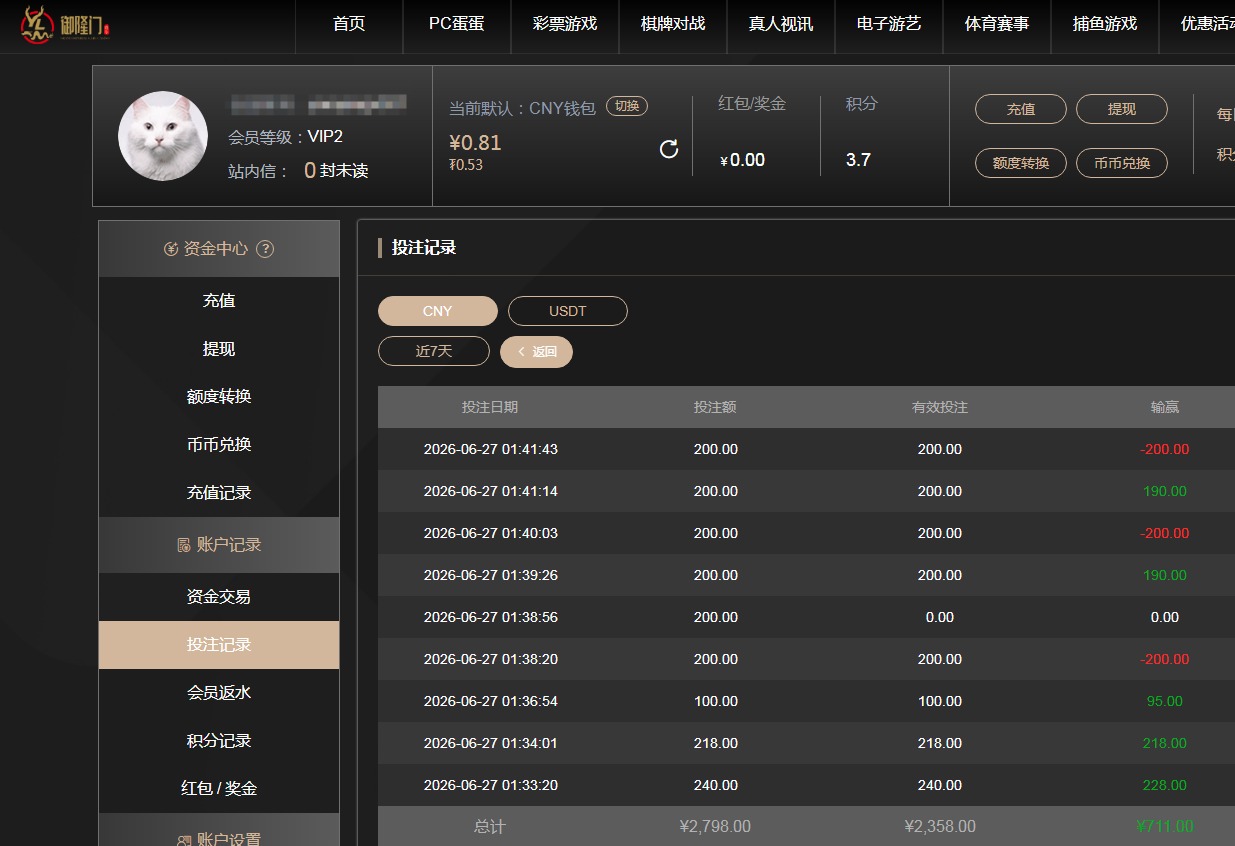Go to 彩票游戏 in the top navigation
Screen dimensions: 1235x846
coord(565,24)
